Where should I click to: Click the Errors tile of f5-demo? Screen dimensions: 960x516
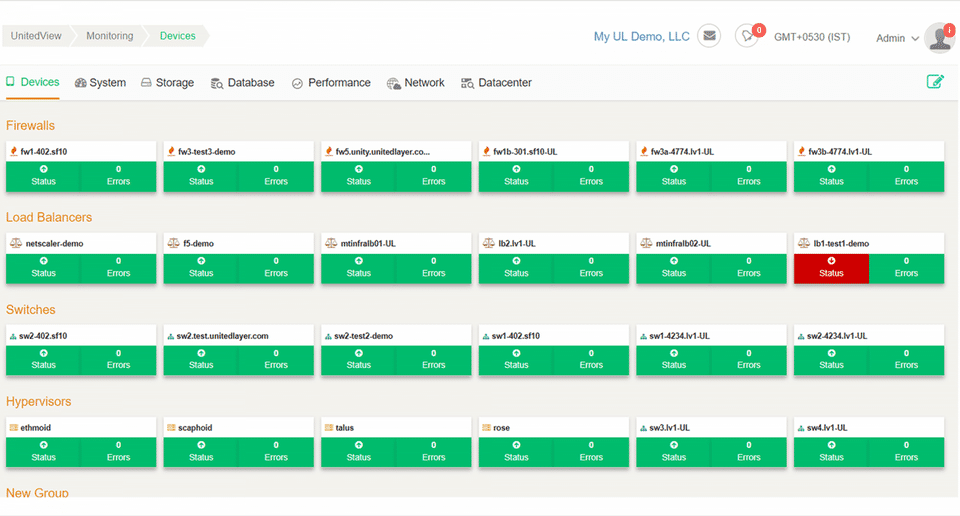click(x=276, y=268)
